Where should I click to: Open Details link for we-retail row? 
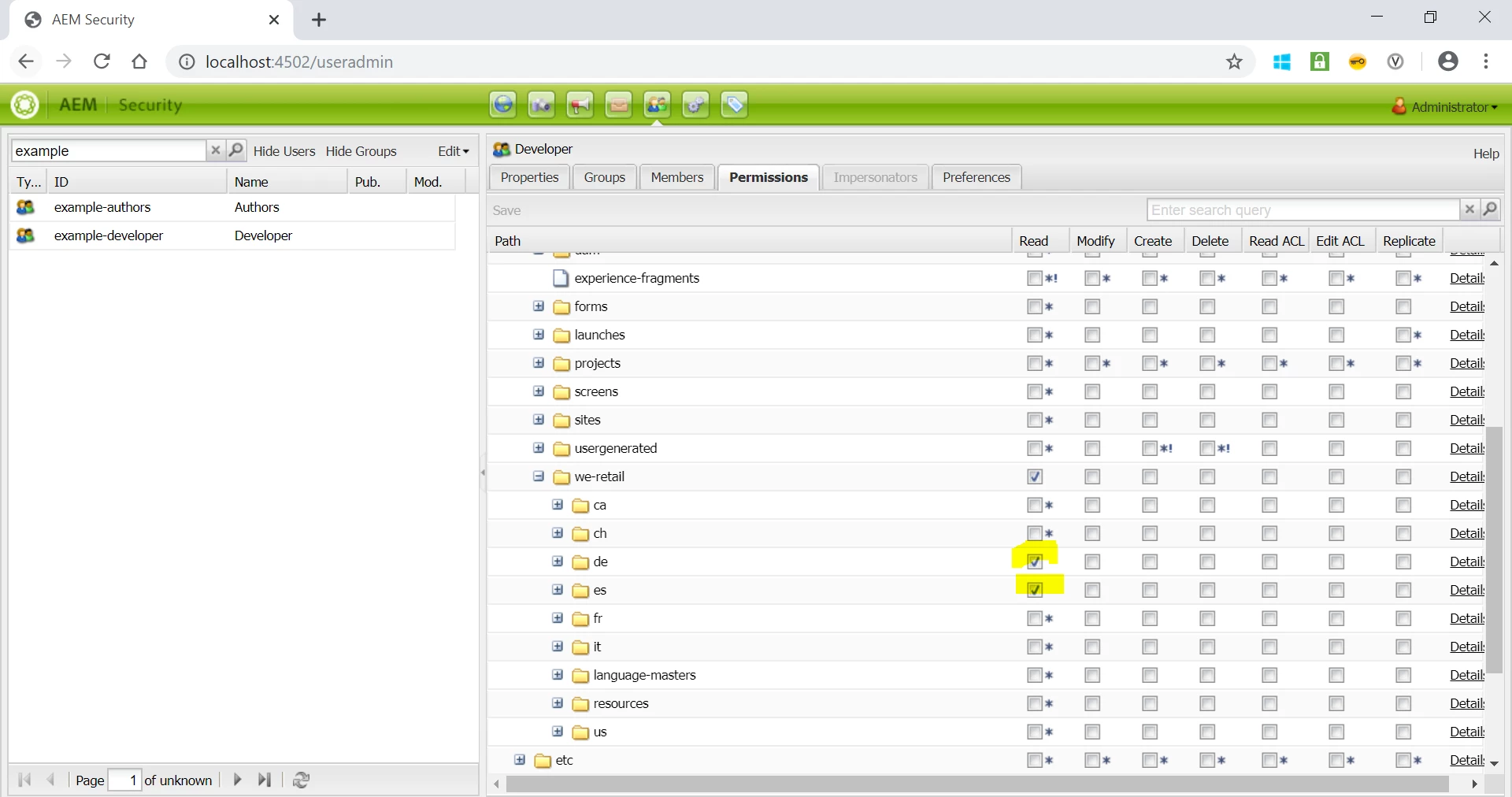[1467, 476]
